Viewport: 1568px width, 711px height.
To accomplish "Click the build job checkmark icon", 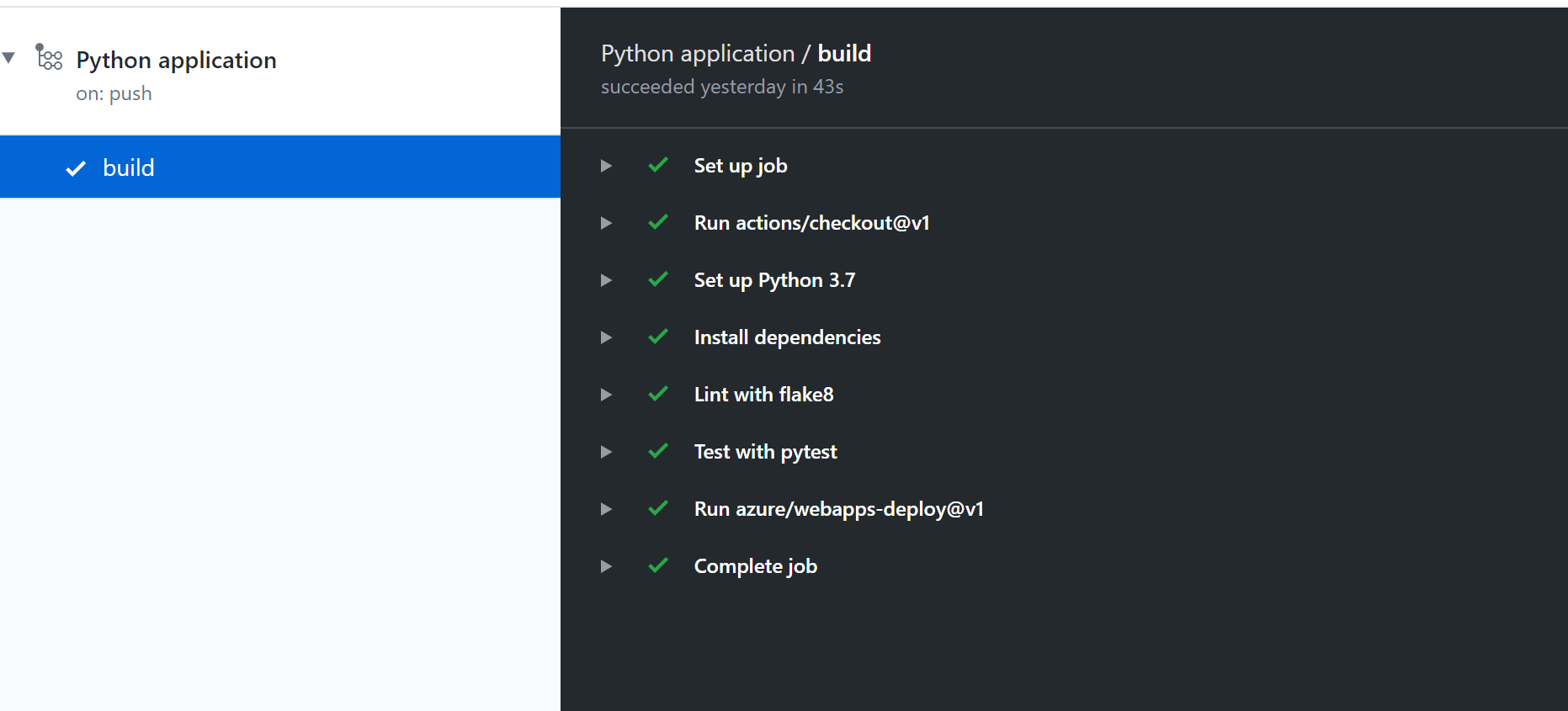I will click(76, 168).
